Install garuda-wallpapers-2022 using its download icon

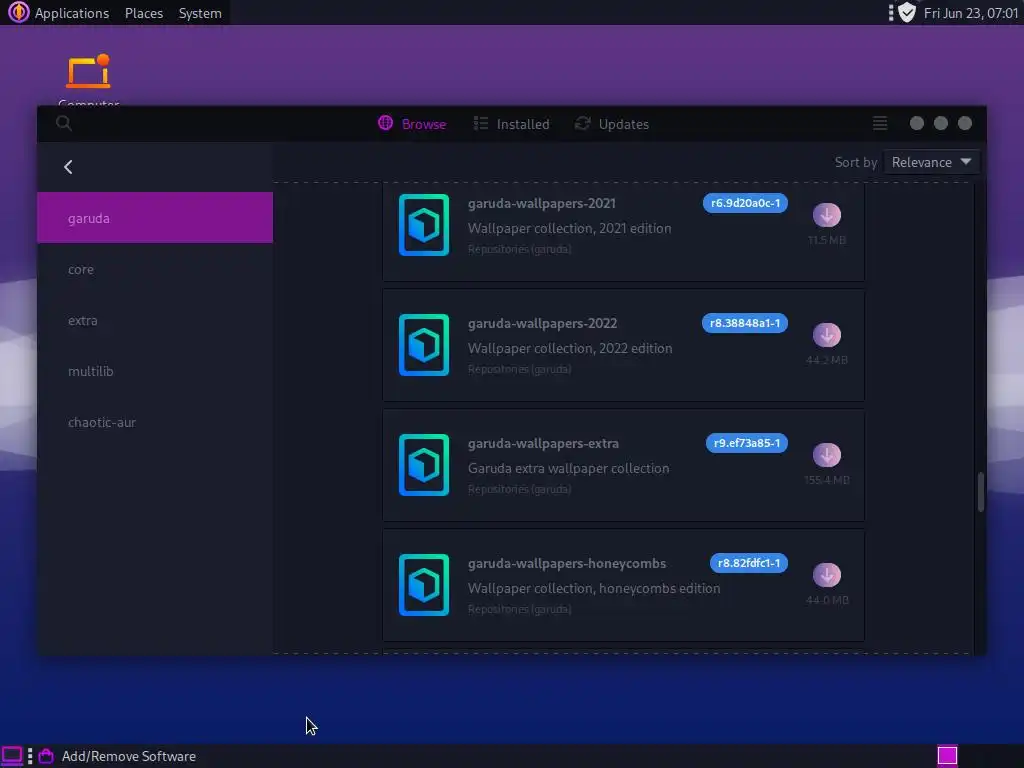(x=827, y=335)
